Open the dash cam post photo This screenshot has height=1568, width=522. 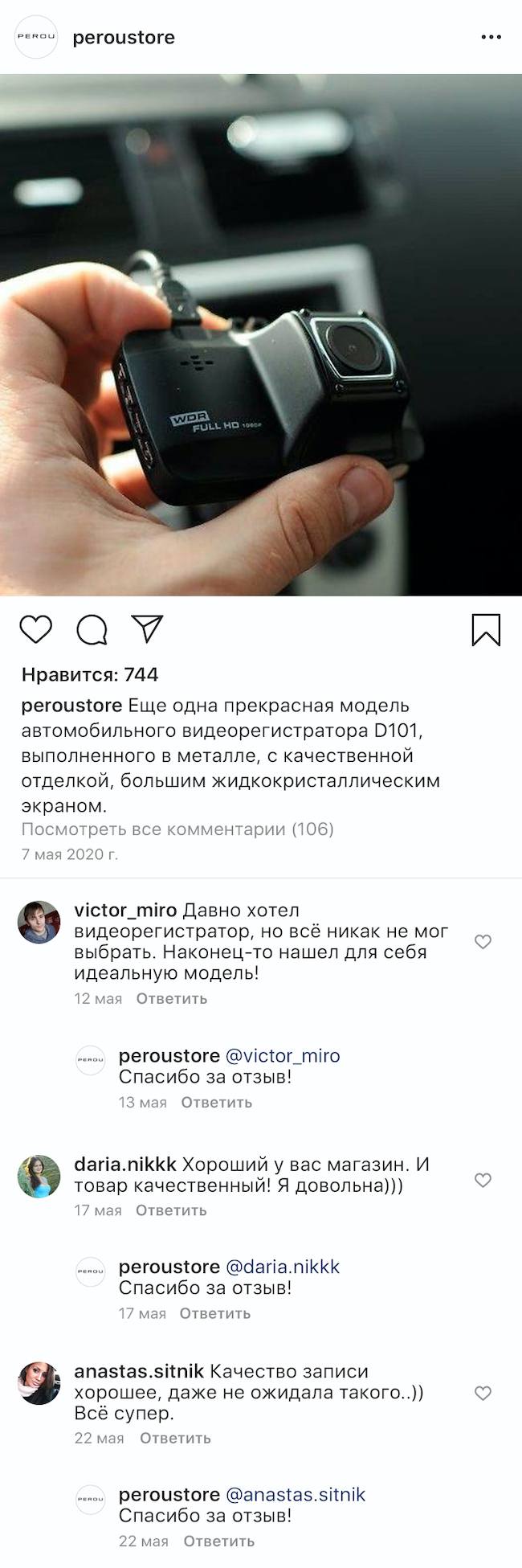tap(261, 335)
